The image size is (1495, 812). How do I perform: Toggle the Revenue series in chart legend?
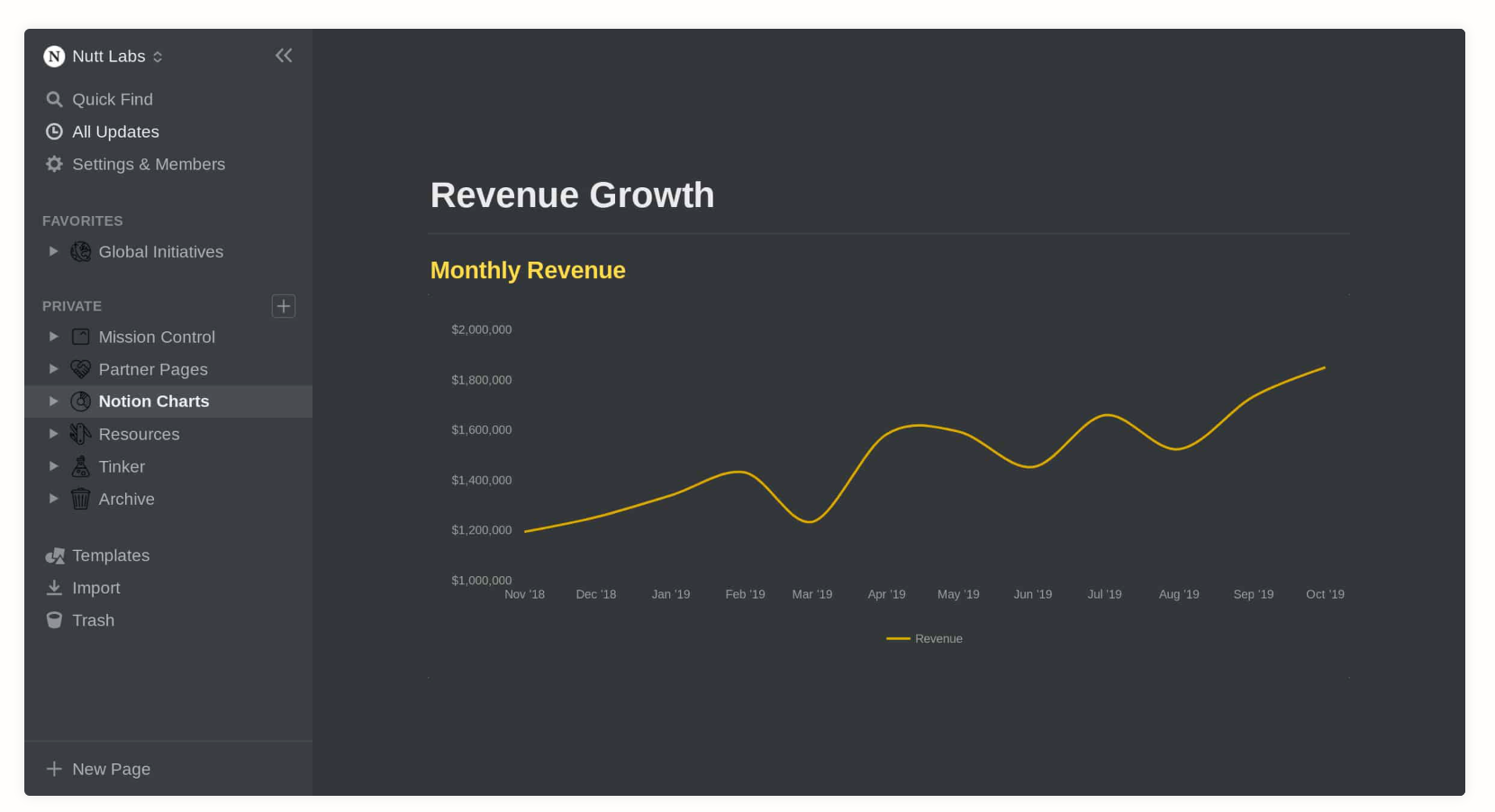(925, 638)
